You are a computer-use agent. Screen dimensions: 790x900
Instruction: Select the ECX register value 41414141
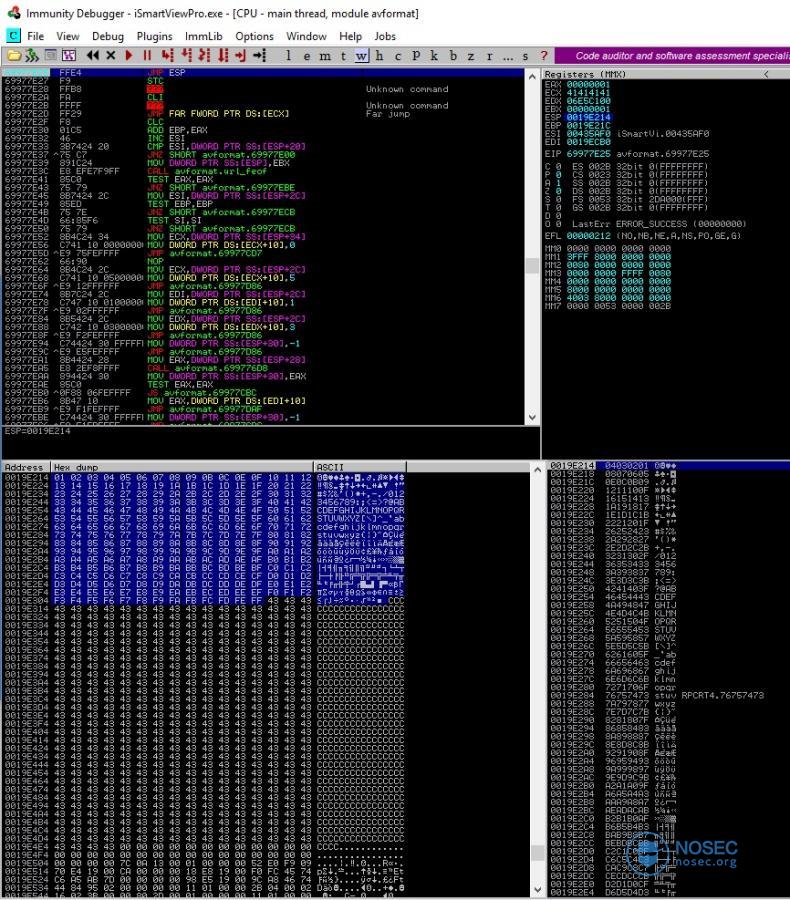588,92
